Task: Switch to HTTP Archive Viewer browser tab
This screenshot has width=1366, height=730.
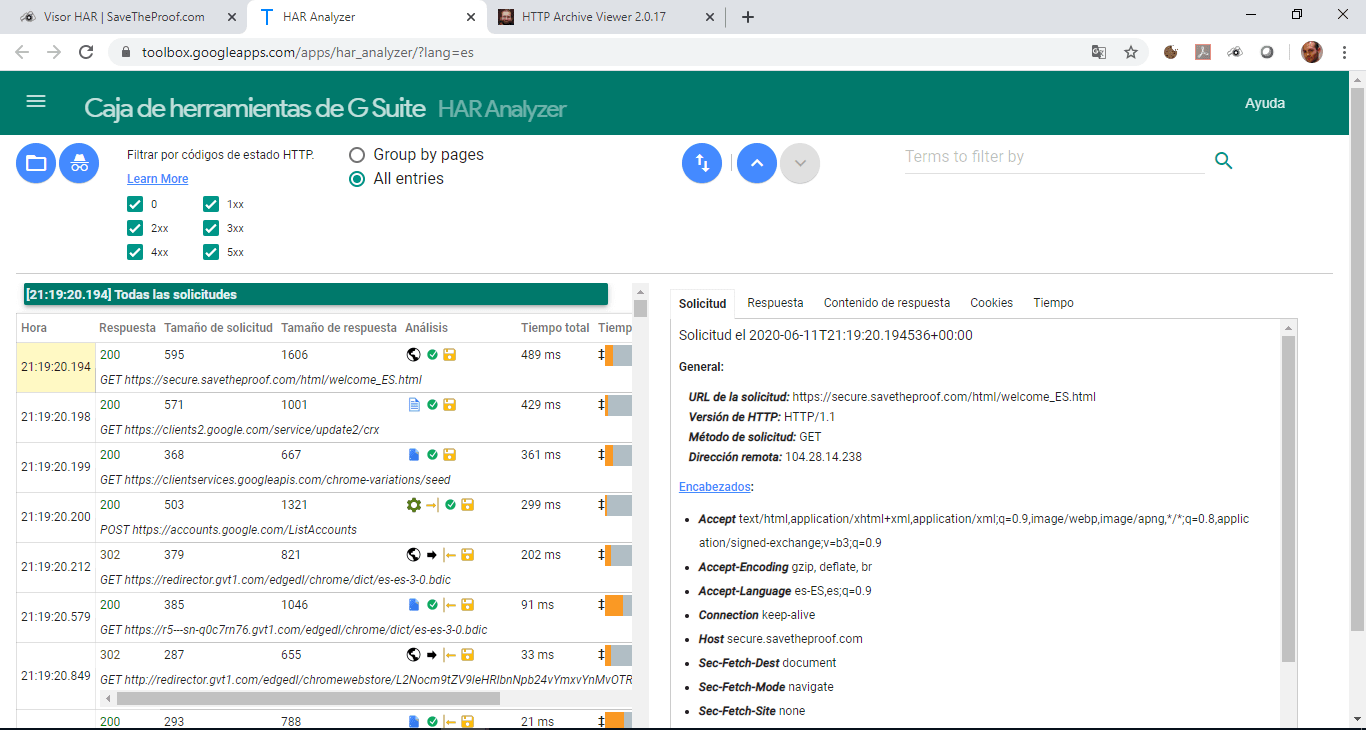Action: [606, 17]
